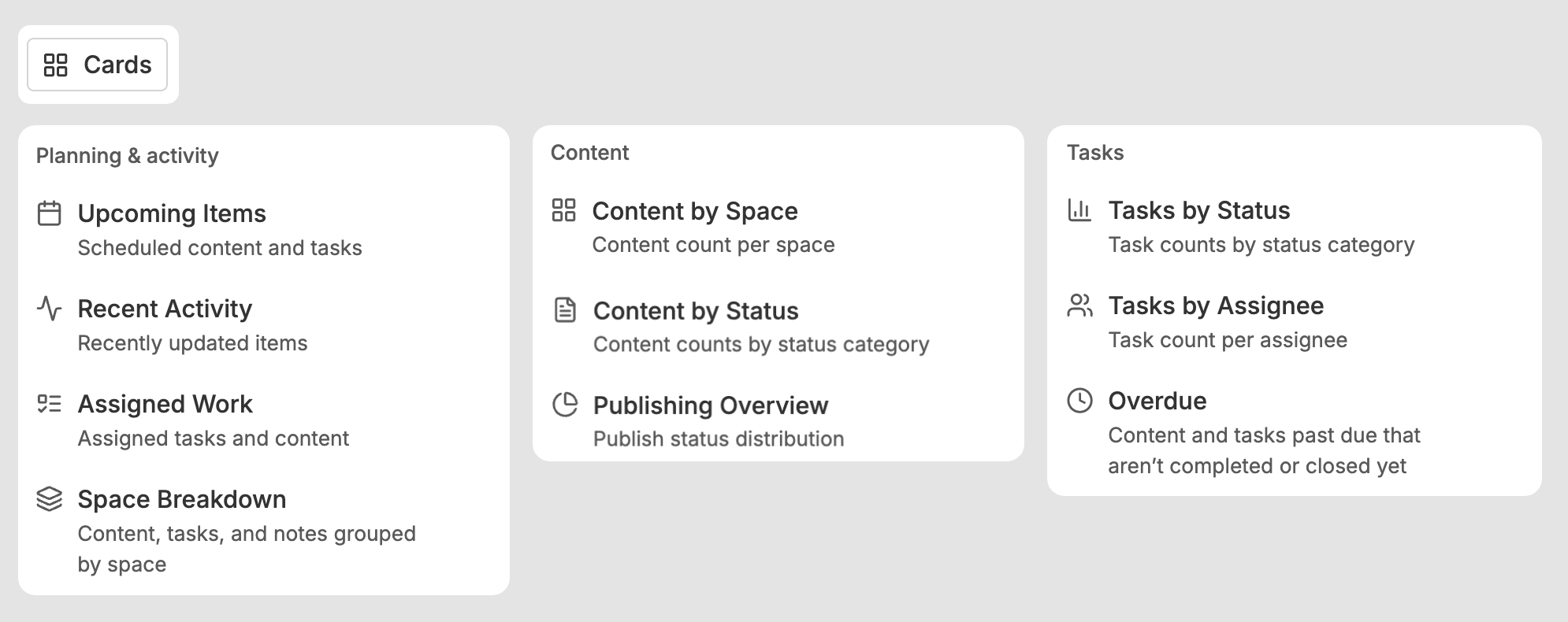Click the pie chart icon for Publishing Overview
The height and width of the screenshot is (622, 1568).
tap(565, 405)
